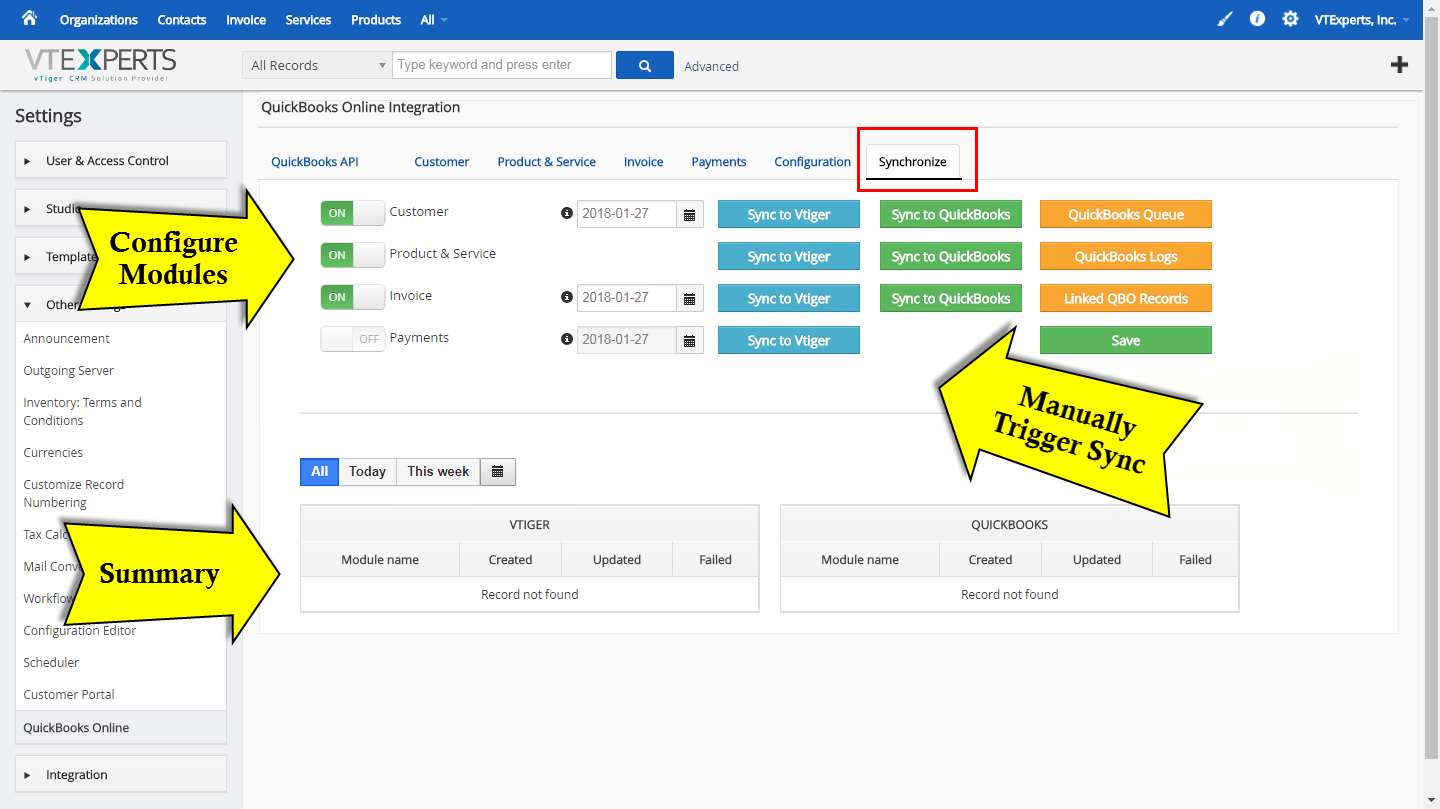Screen dimensions: 1440x809
Task: Click the keyword search input field
Action: click(502, 65)
